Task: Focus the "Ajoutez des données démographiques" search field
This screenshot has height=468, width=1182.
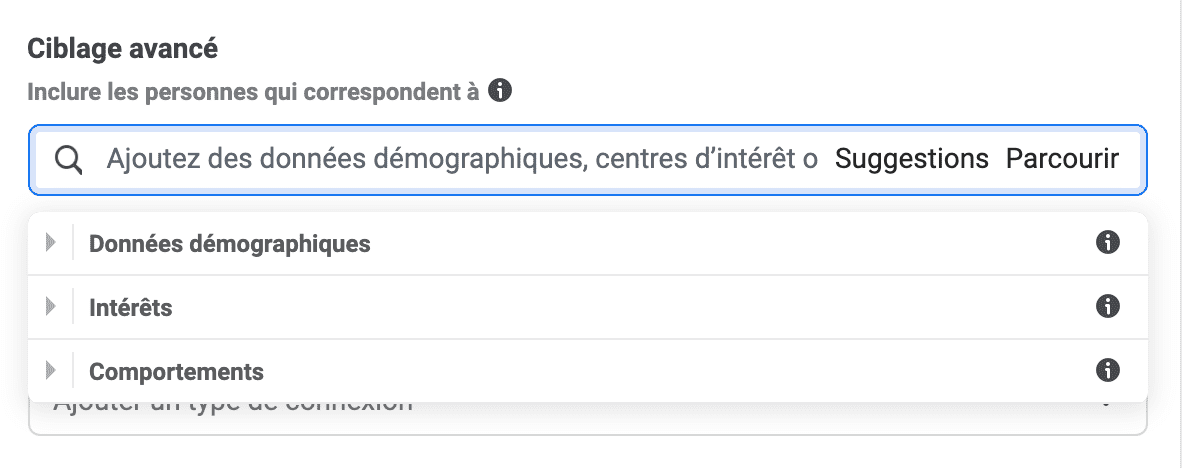Action: coord(461,160)
